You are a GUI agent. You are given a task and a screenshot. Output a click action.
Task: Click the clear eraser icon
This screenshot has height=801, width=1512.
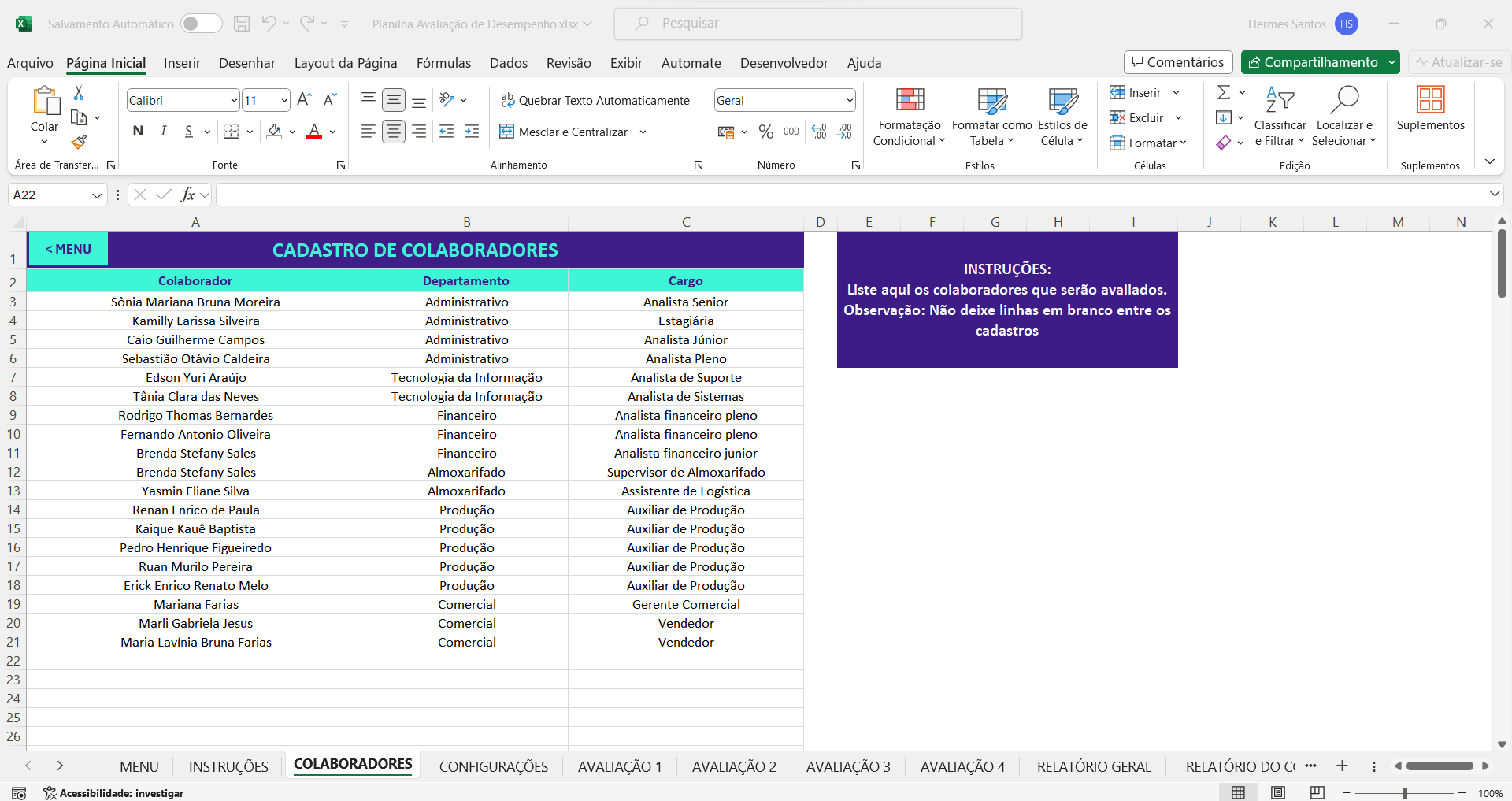(x=1224, y=143)
